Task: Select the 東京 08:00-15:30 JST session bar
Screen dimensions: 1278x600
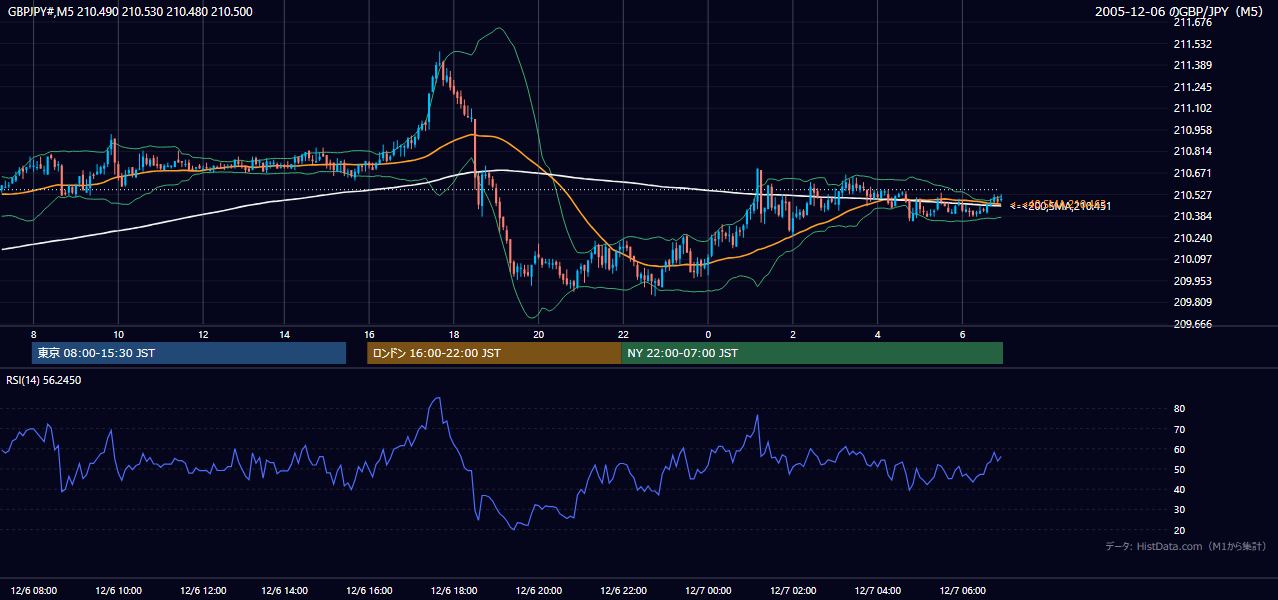Action: 189,353
